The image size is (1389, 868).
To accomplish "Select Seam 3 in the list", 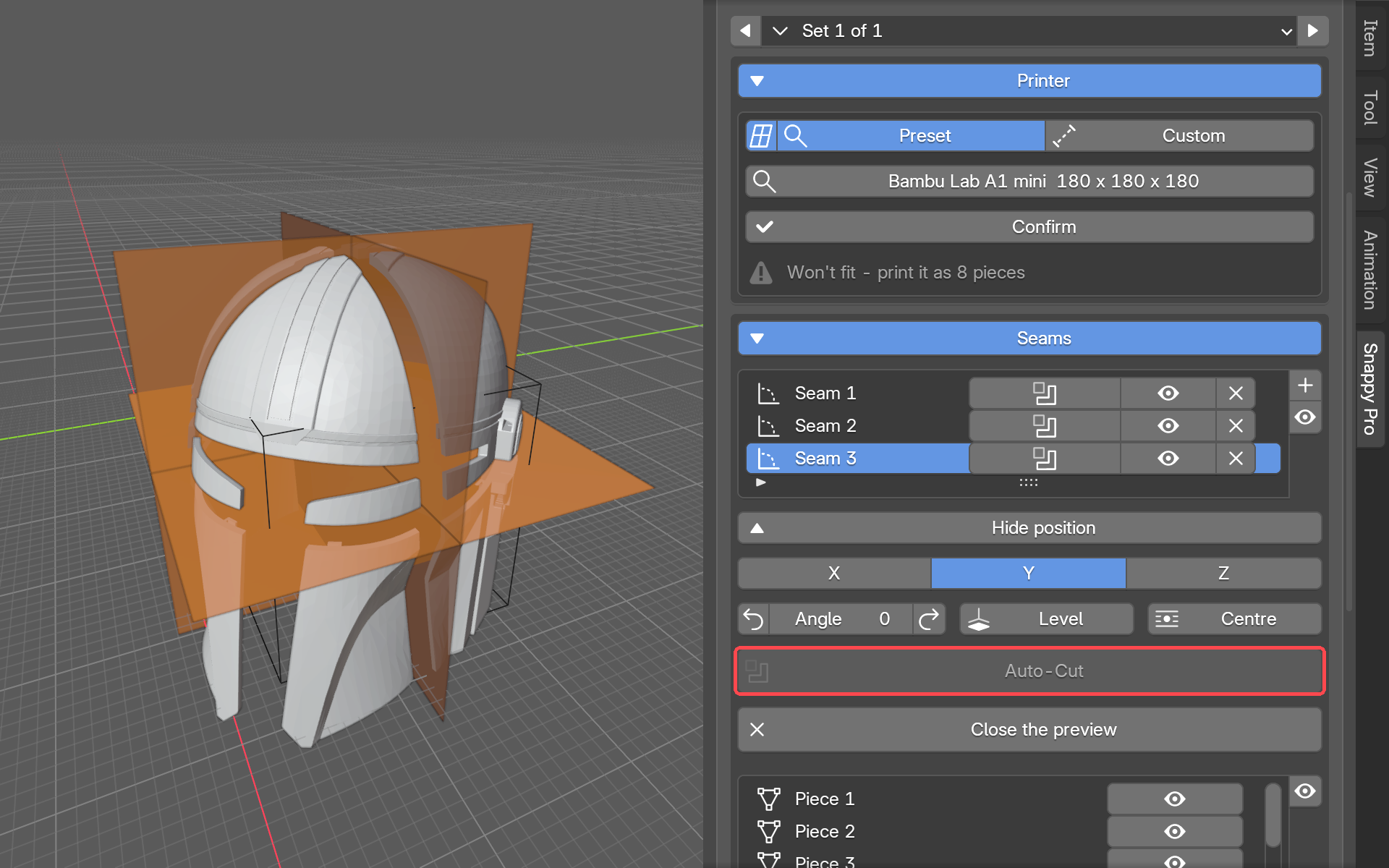I will coord(857,458).
